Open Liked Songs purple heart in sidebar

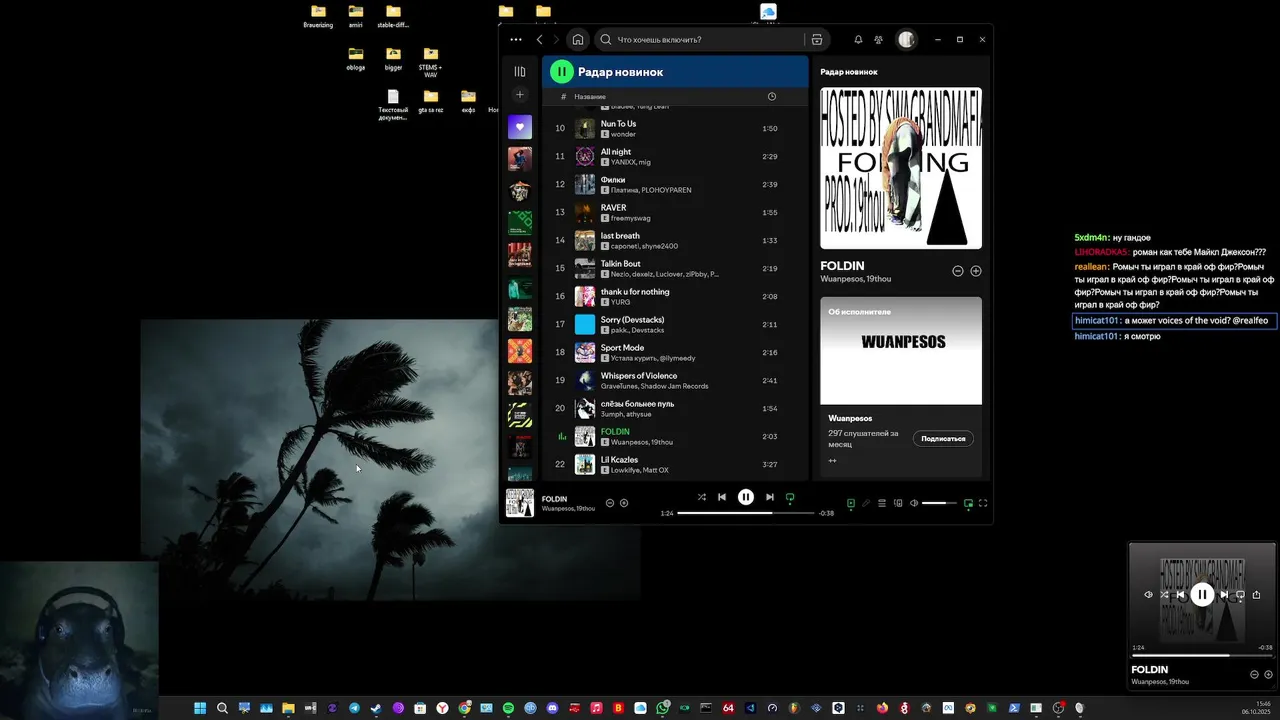point(519,127)
